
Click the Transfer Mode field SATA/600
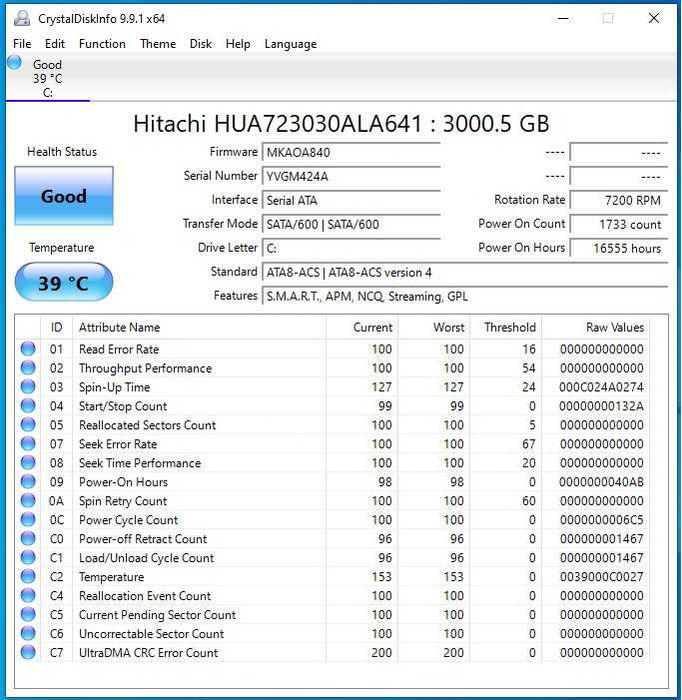[351, 224]
